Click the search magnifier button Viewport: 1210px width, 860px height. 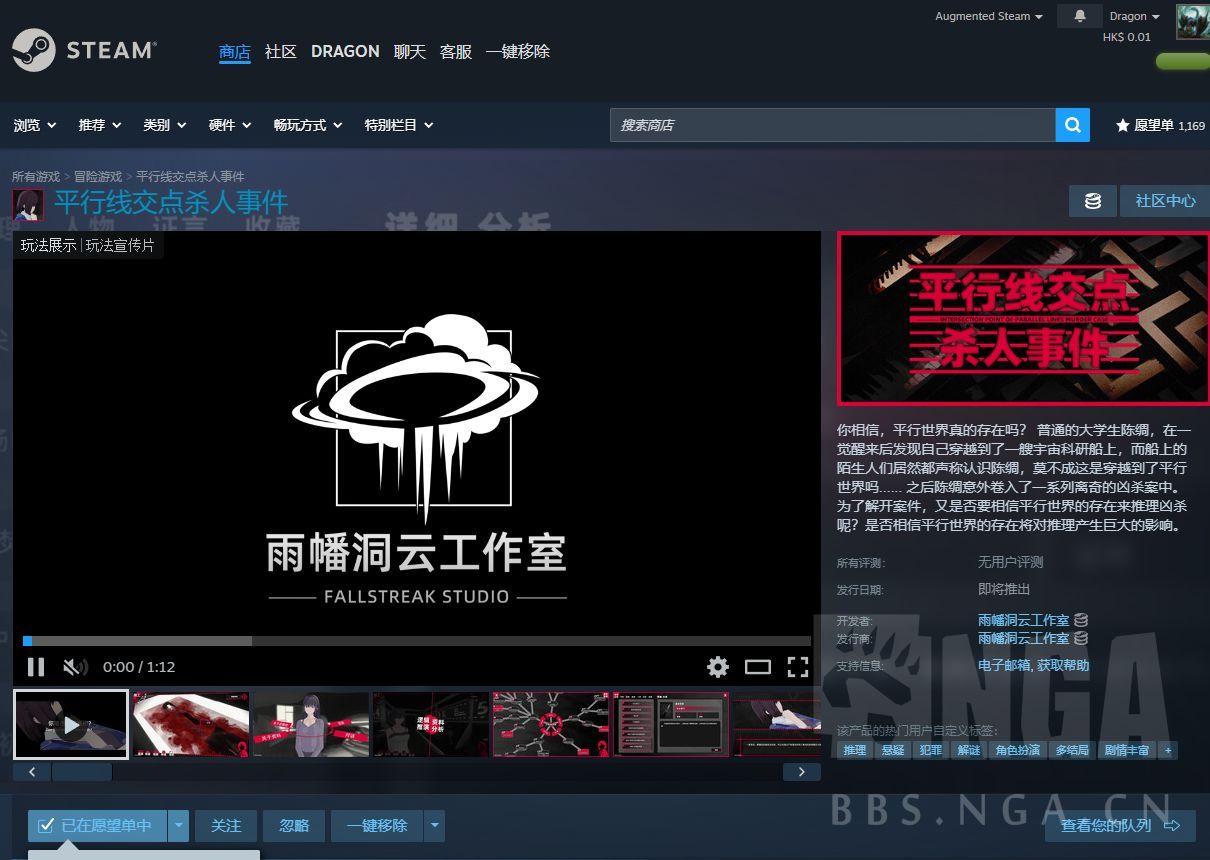coord(1072,125)
